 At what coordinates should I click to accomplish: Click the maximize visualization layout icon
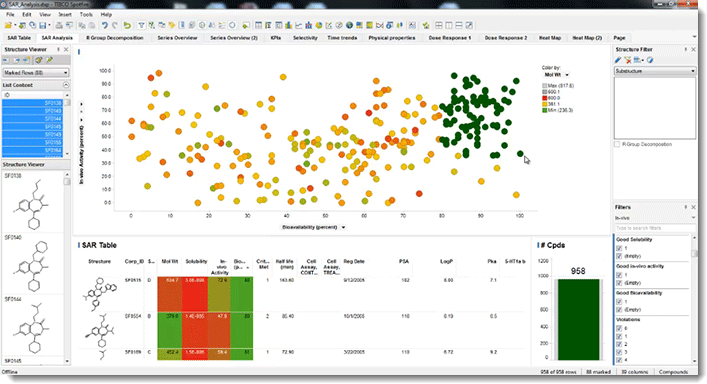click(x=469, y=25)
